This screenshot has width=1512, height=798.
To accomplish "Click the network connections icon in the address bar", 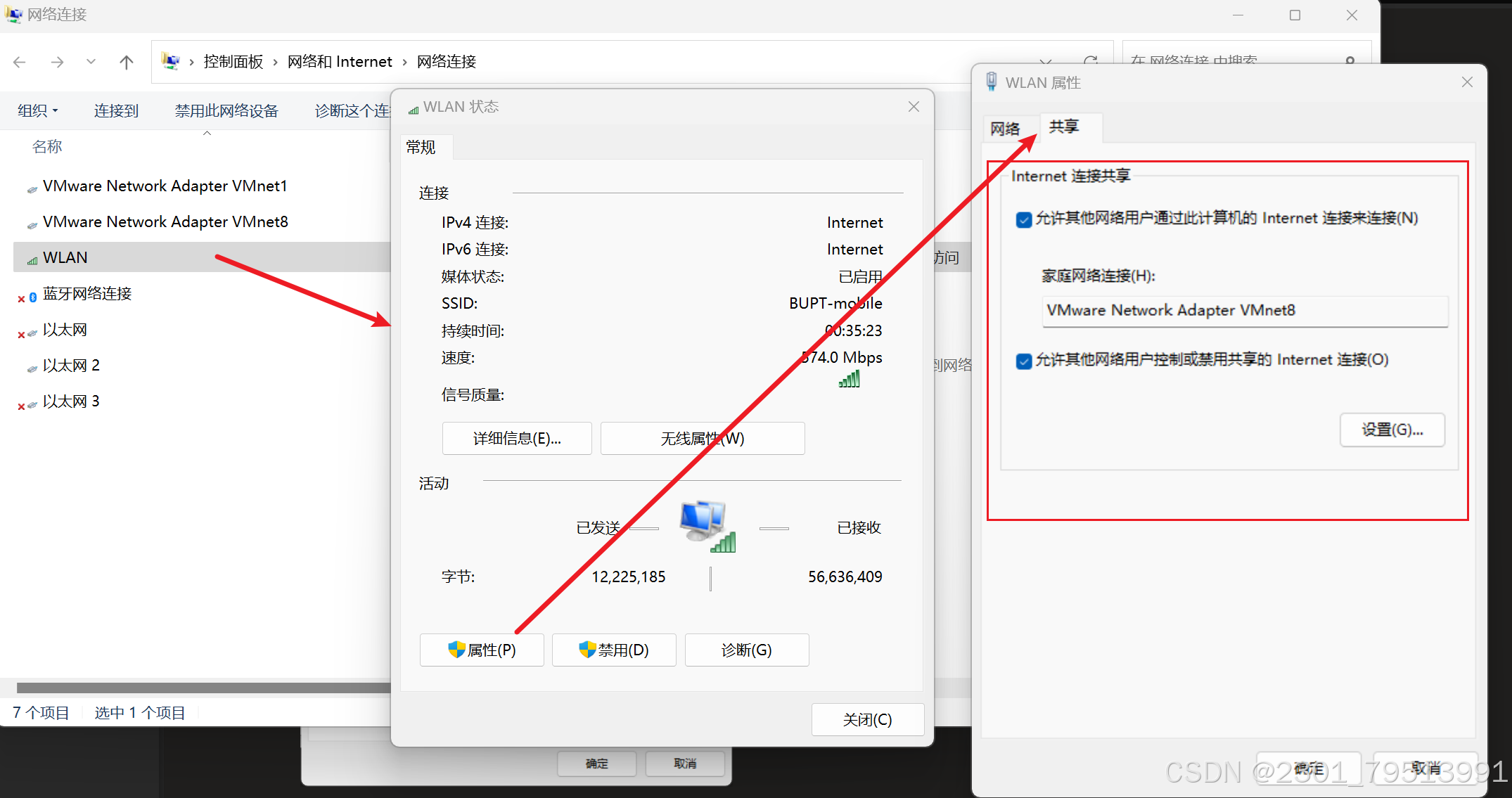I will point(171,61).
